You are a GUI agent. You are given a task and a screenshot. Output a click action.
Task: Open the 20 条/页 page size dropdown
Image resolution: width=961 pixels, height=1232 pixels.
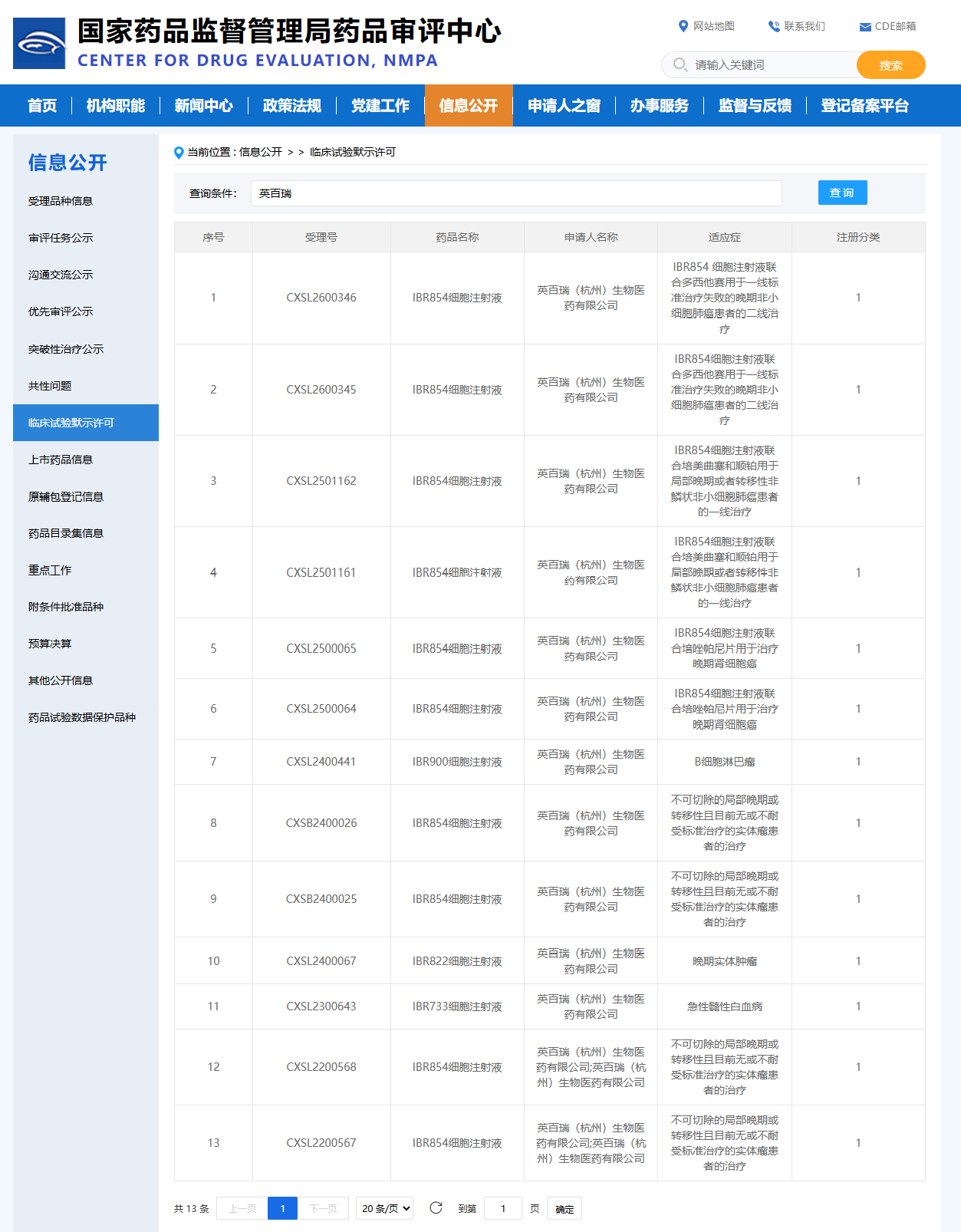tap(384, 1208)
